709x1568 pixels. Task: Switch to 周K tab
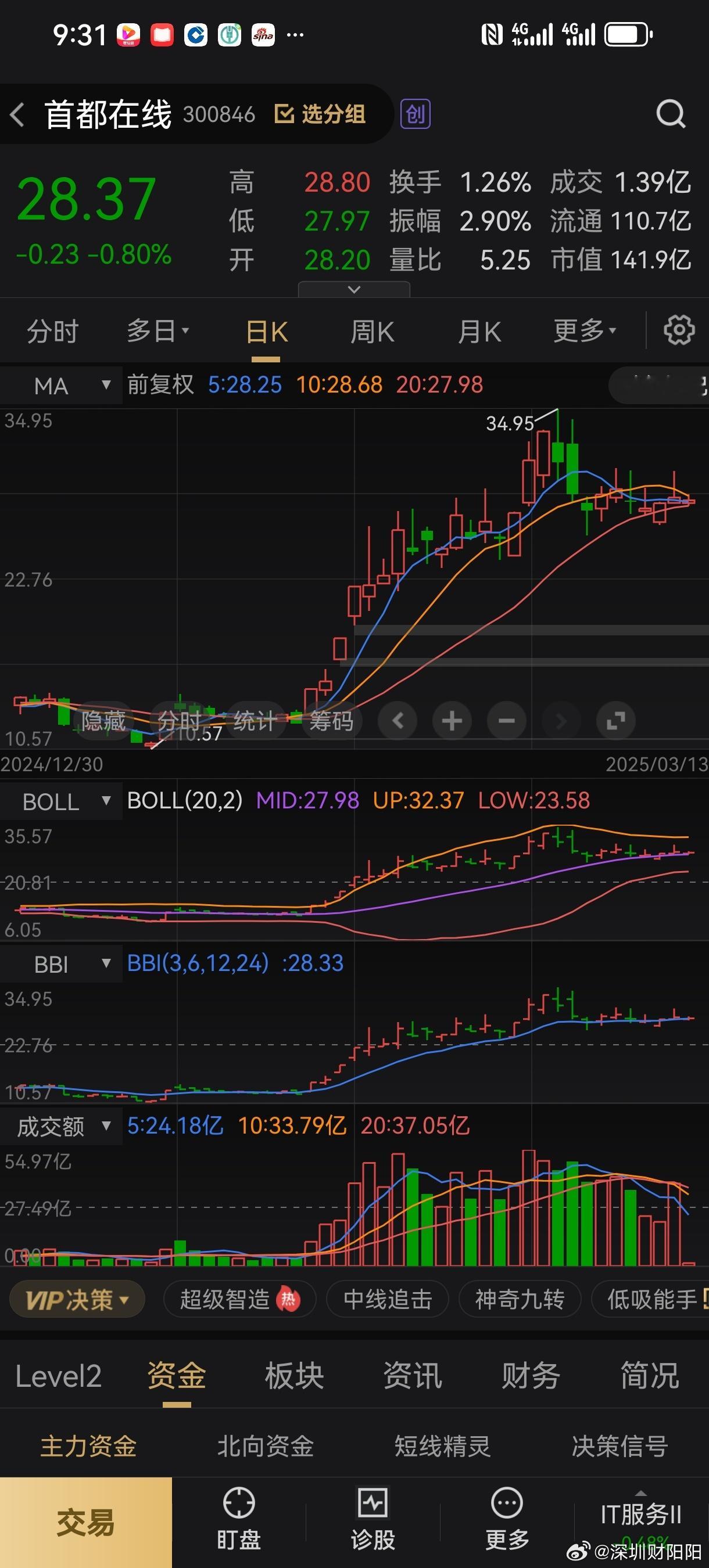[x=372, y=332]
